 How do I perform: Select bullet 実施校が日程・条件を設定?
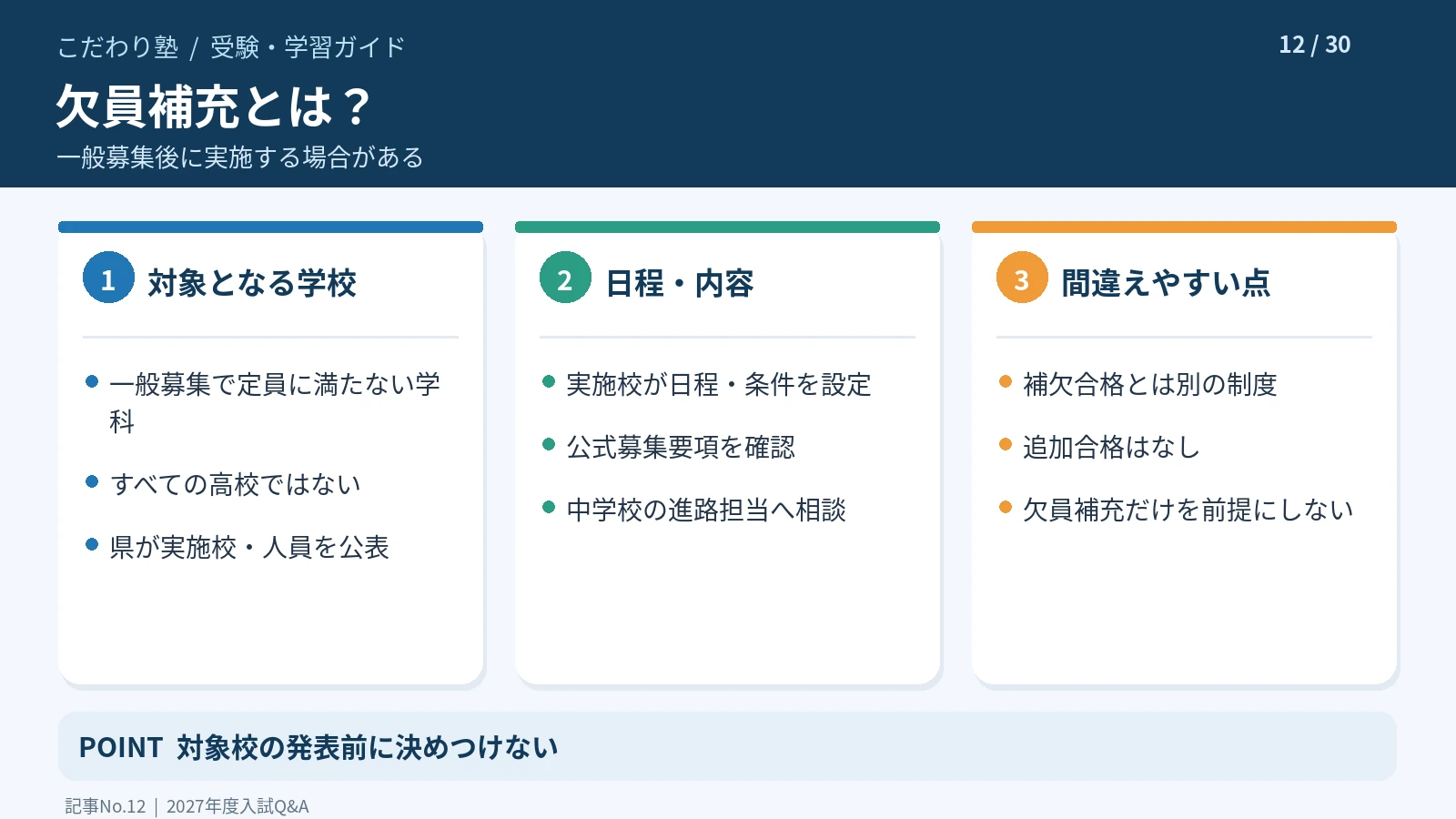click(x=719, y=385)
